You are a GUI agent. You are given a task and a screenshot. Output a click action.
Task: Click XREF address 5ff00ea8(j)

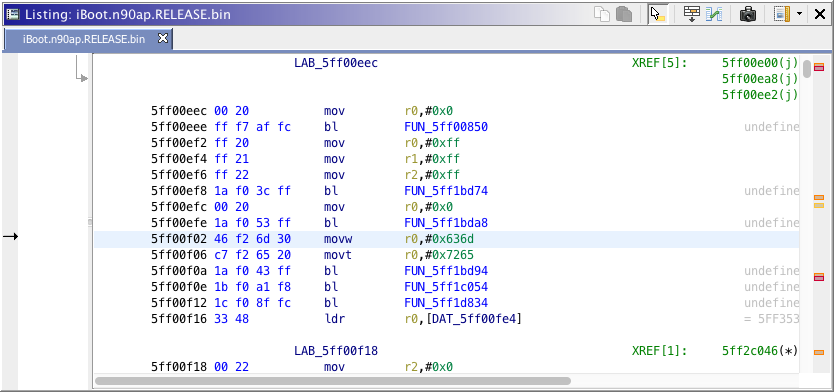point(760,79)
